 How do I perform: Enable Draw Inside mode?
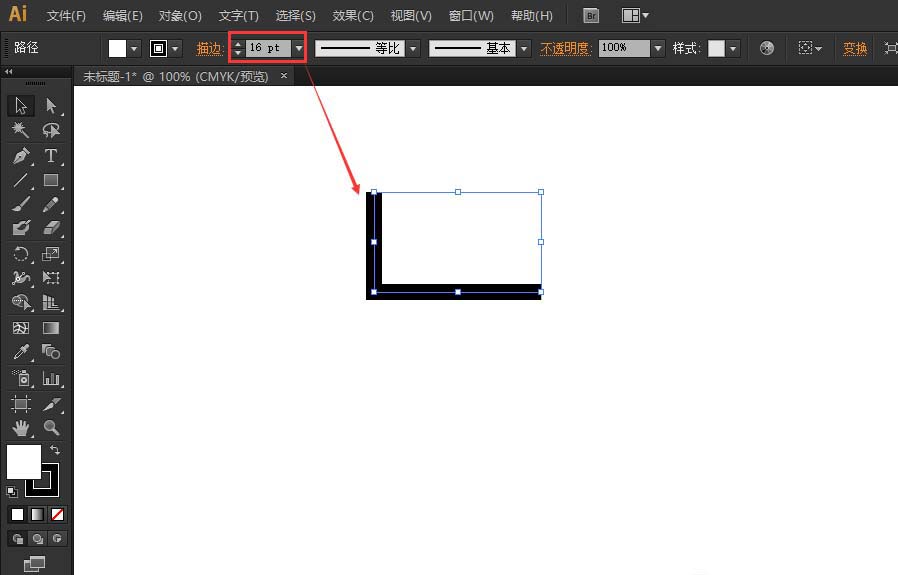[57, 538]
